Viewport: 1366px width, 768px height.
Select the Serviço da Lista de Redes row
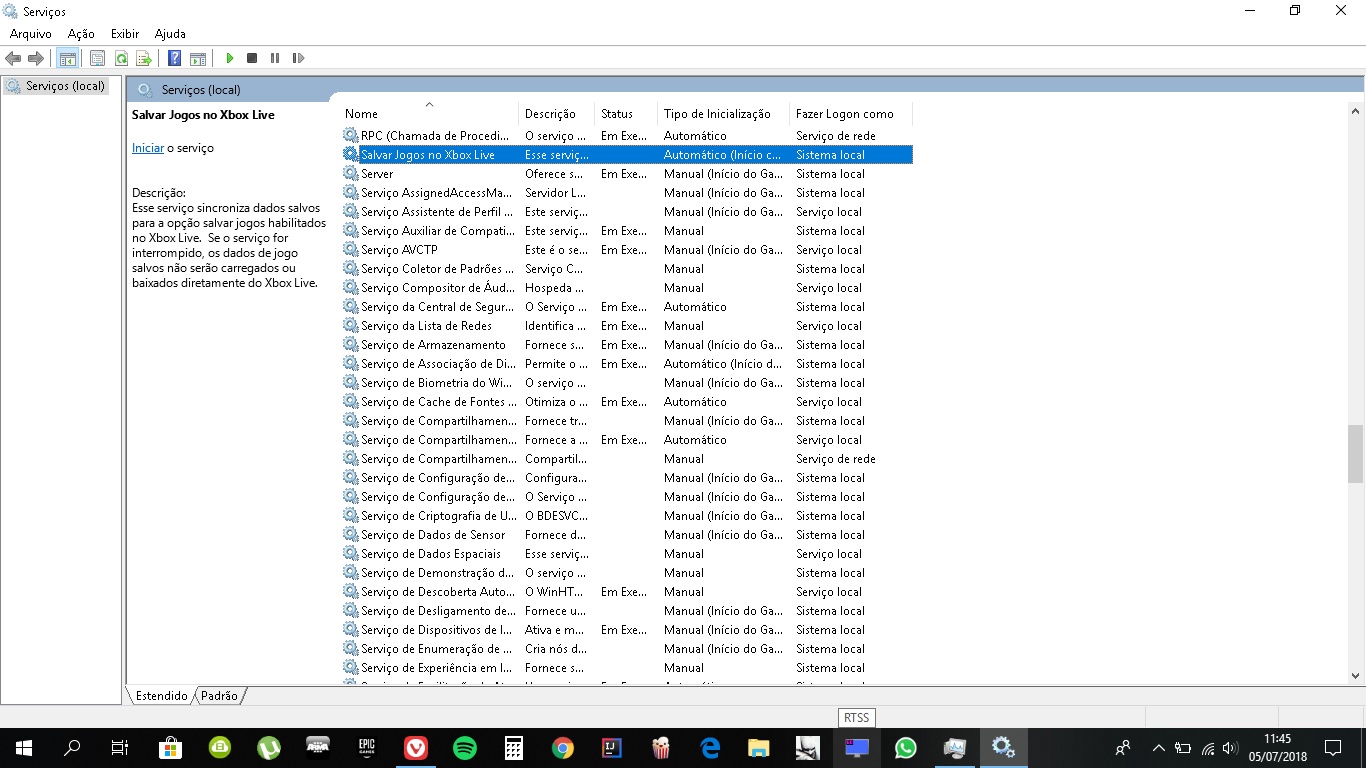[x=627, y=326]
